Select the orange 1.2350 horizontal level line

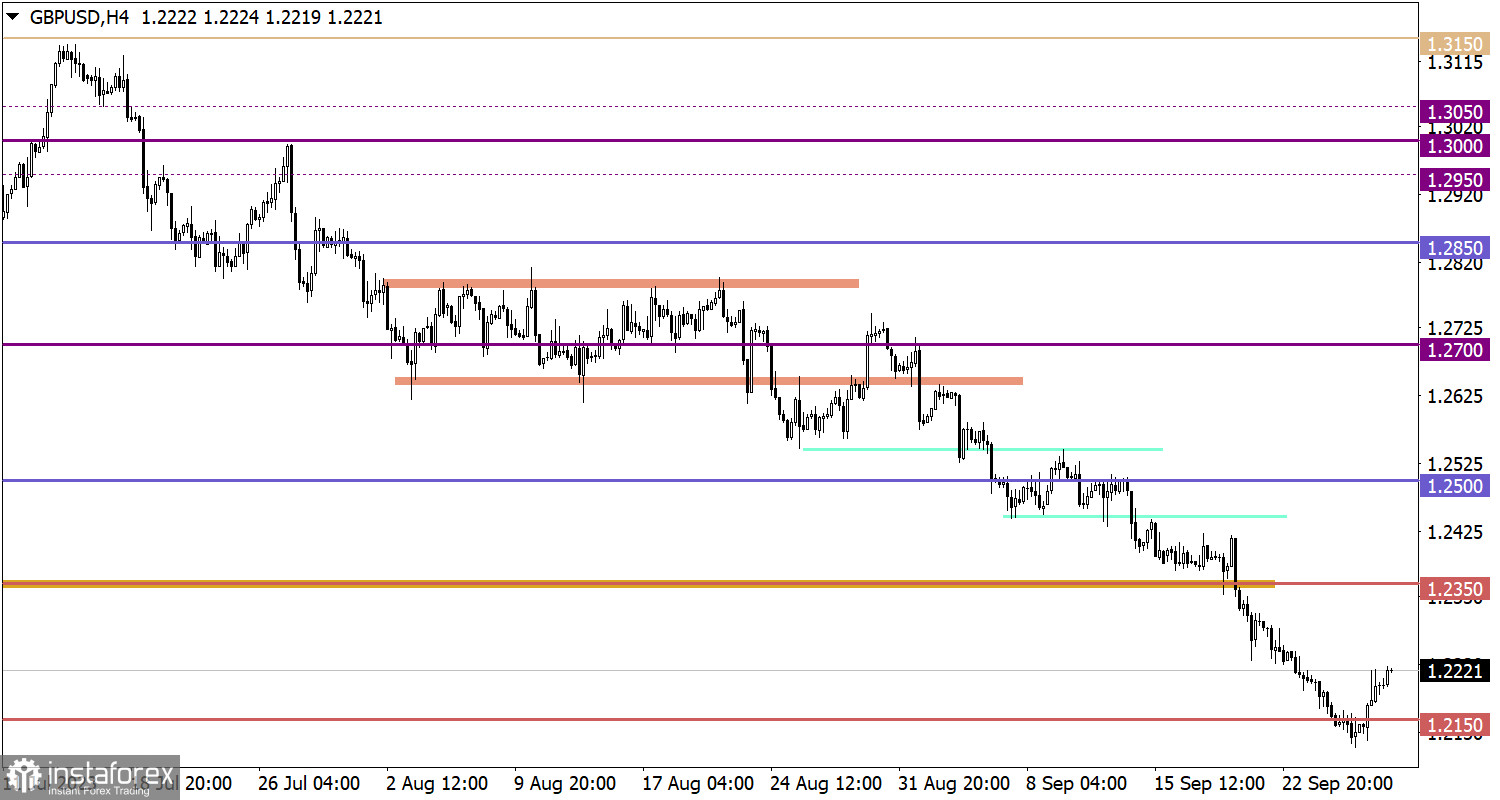[638, 583]
